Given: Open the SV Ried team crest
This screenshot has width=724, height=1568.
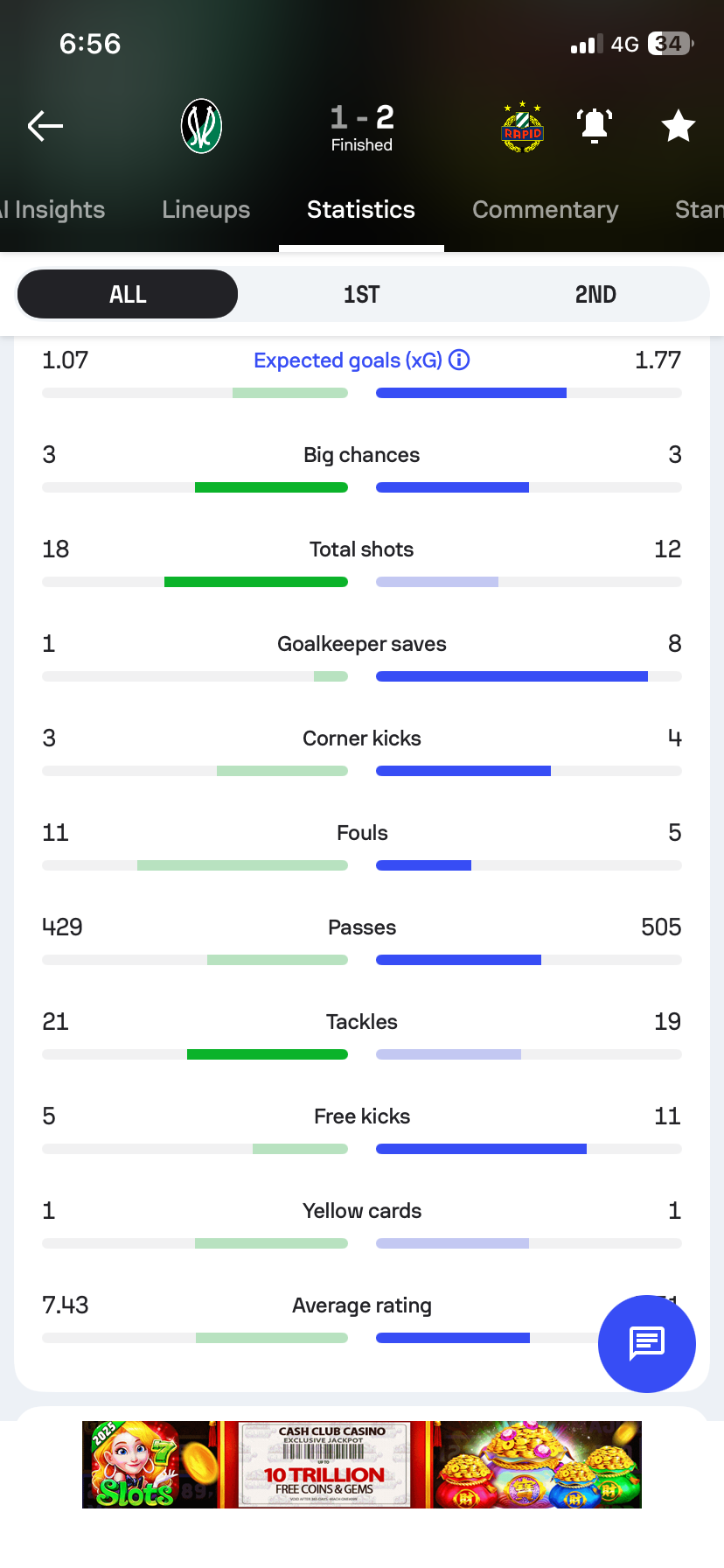Looking at the screenshot, I should point(201,126).
